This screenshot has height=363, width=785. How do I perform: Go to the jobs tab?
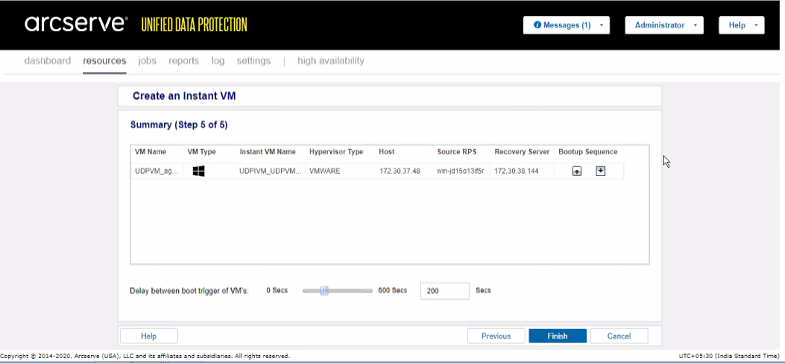click(147, 61)
